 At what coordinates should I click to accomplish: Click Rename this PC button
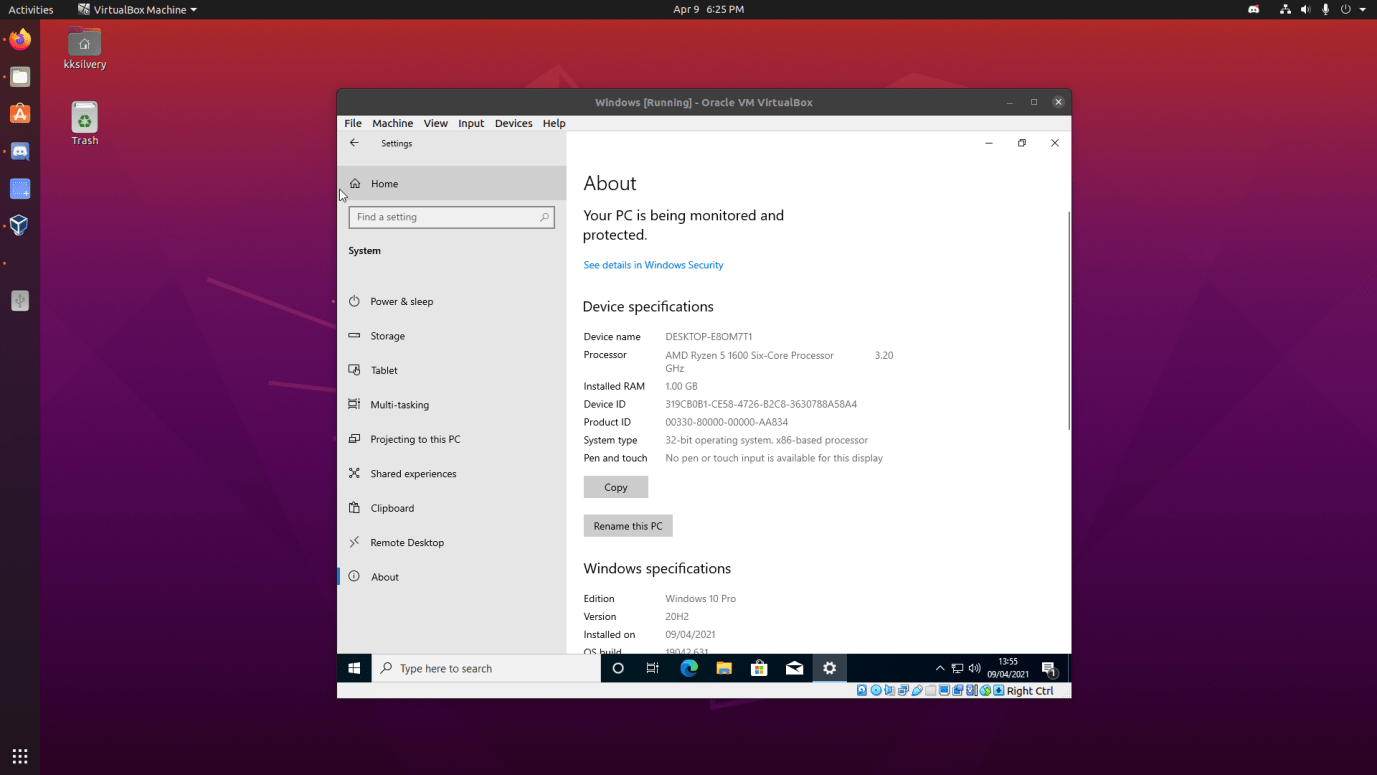pyautogui.click(x=628, y=526)
